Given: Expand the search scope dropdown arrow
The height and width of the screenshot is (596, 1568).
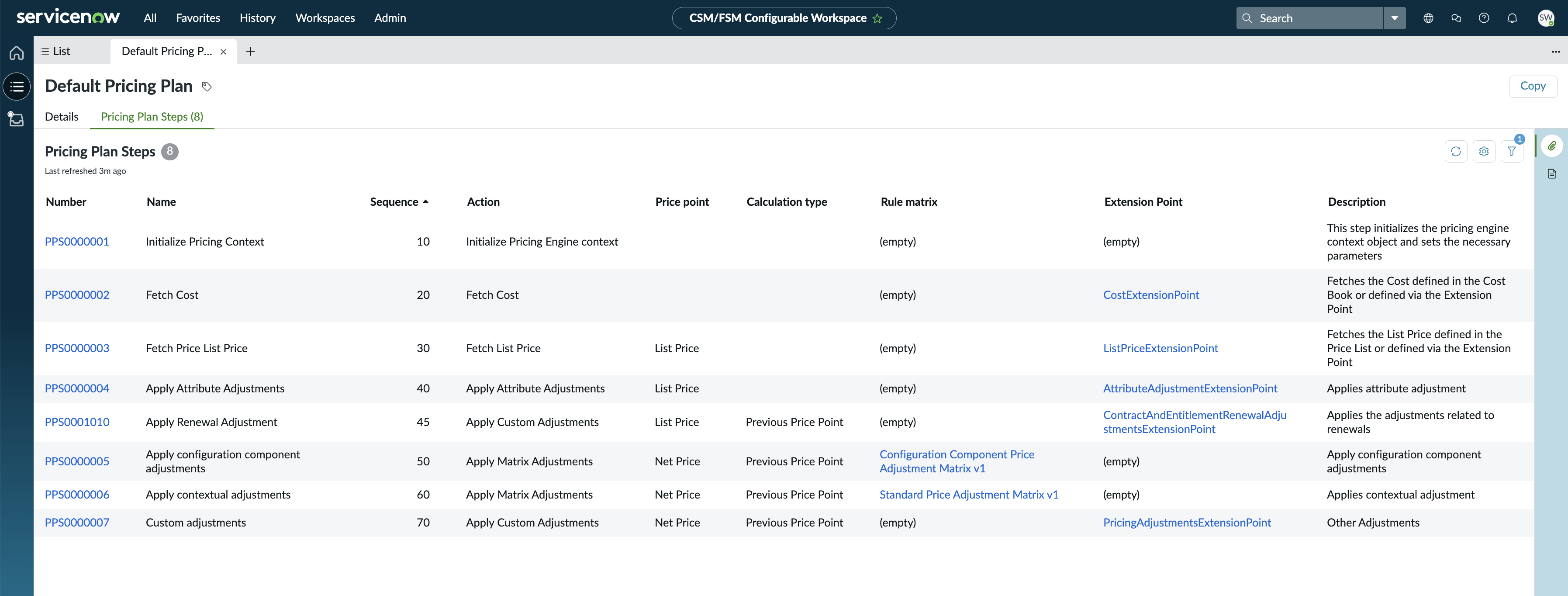Looking at the screenshot, I should click(1395, 18).
